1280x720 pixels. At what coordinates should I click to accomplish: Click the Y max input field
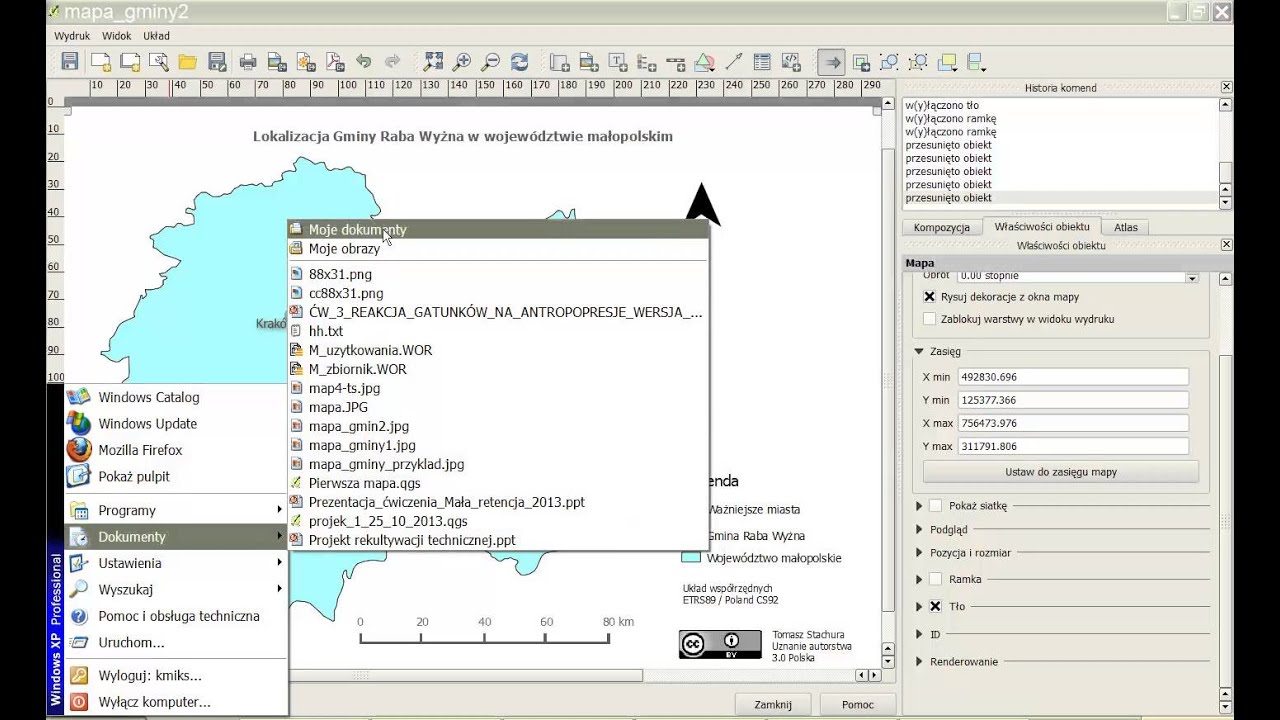point(1073,446)
